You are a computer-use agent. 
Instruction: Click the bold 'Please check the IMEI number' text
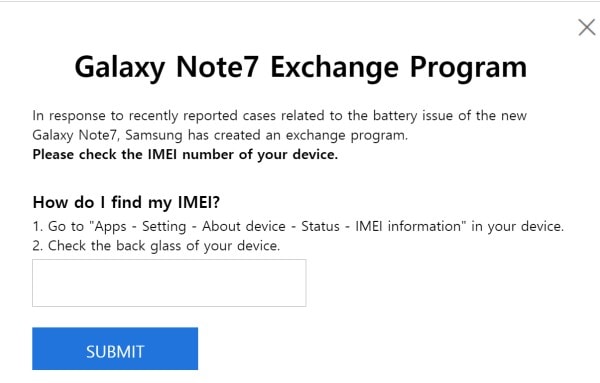click(185, 155)
